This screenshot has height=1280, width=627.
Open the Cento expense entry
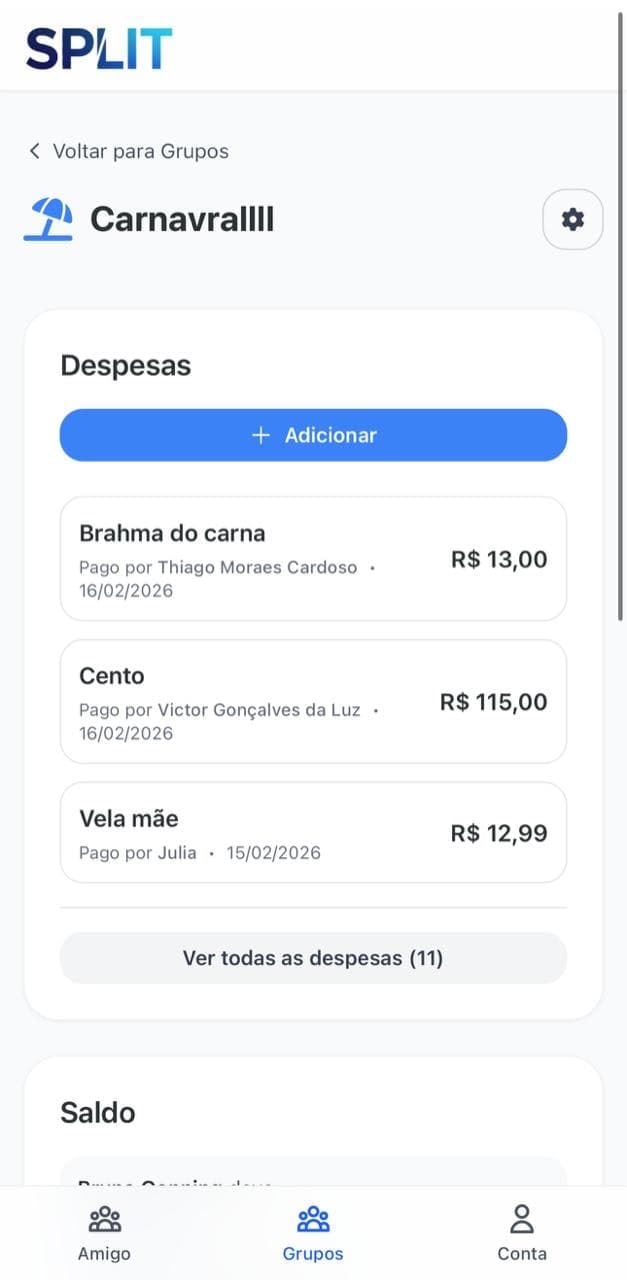coord(313,702)
